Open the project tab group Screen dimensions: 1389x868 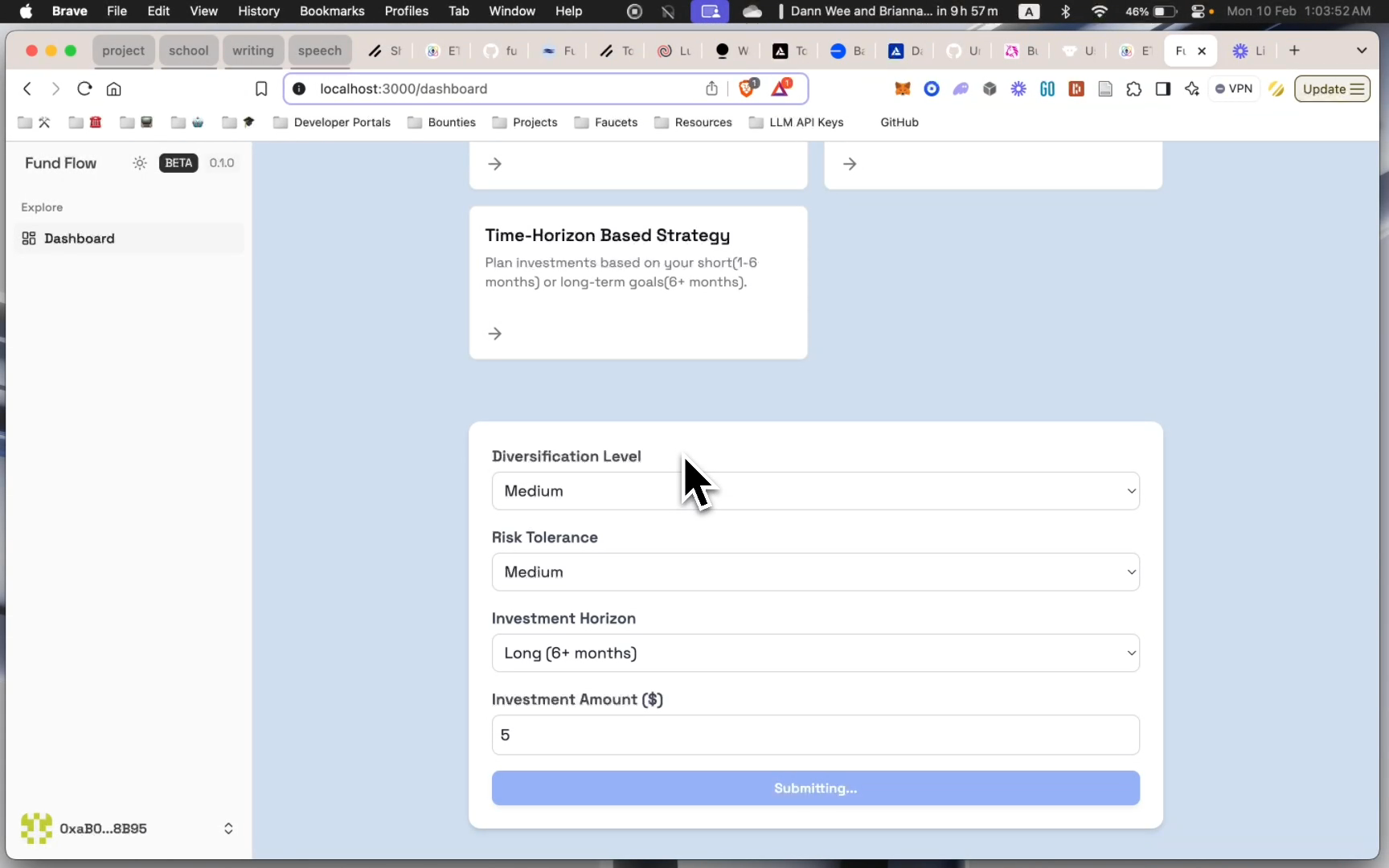tap(123, 51)
